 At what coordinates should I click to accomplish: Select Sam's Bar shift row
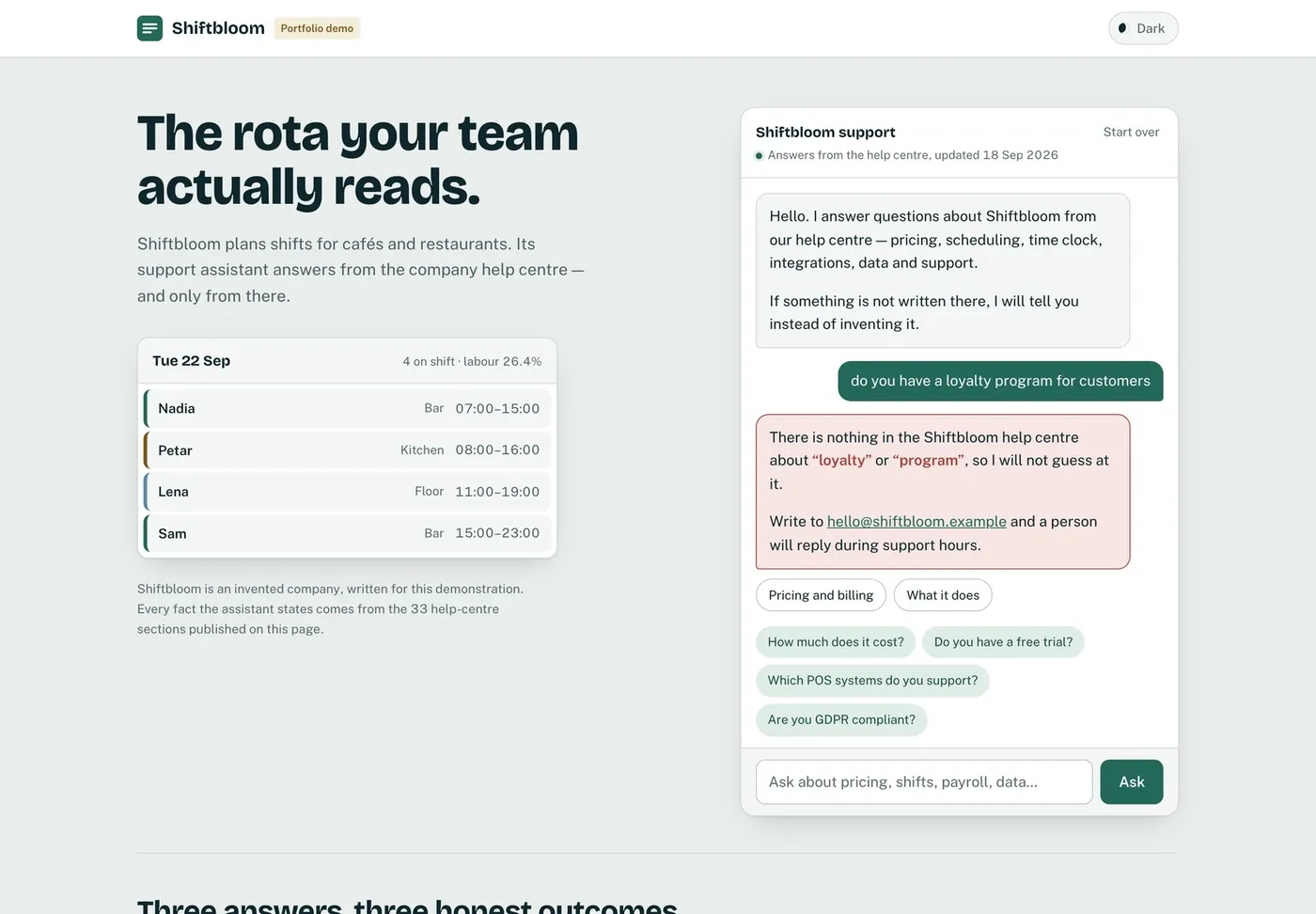point(347,533)
